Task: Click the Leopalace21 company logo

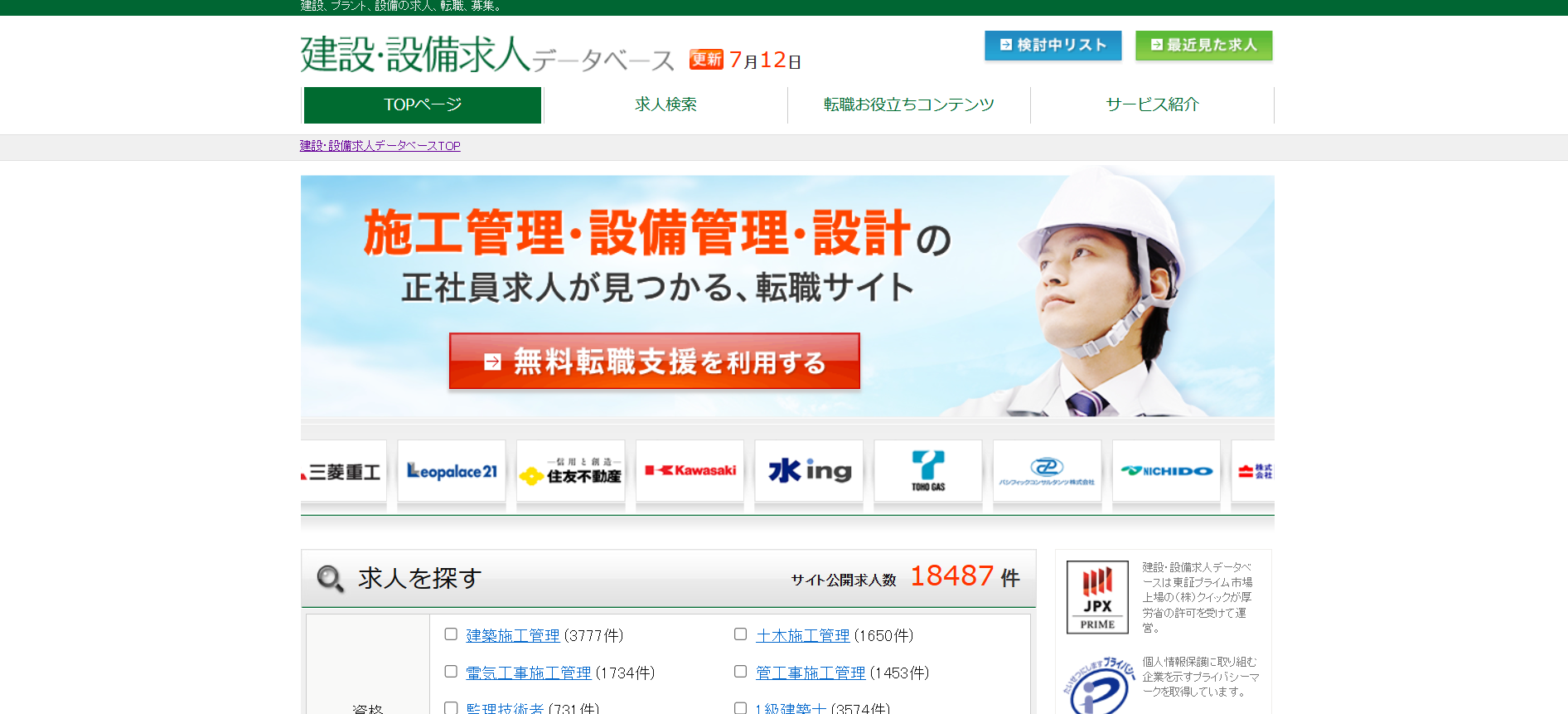Action: click(452, 471)
